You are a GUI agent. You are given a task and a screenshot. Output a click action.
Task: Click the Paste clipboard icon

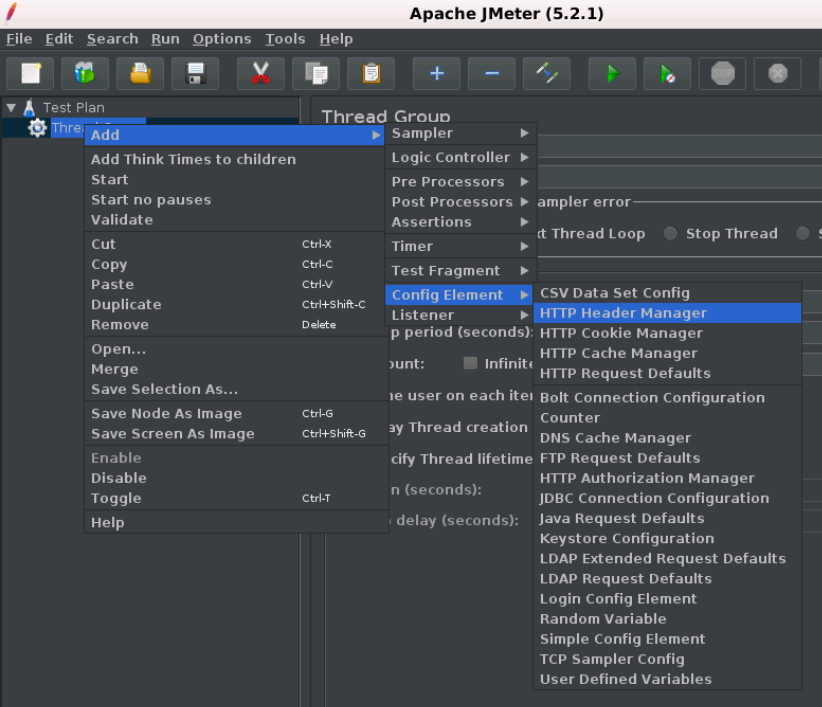(x=371, y=73)
